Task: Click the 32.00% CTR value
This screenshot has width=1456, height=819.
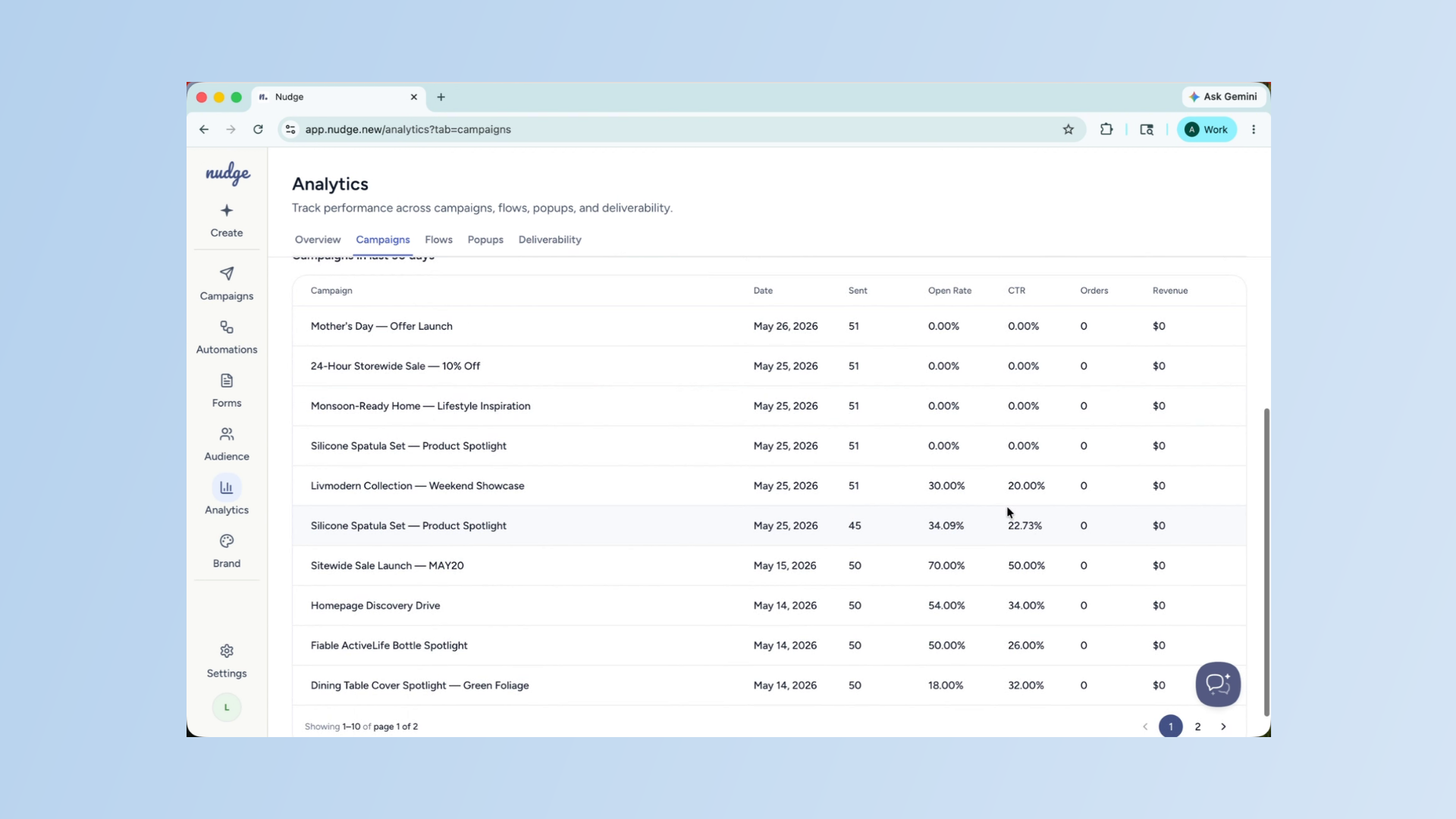Action: click(x=1025, y=686)
